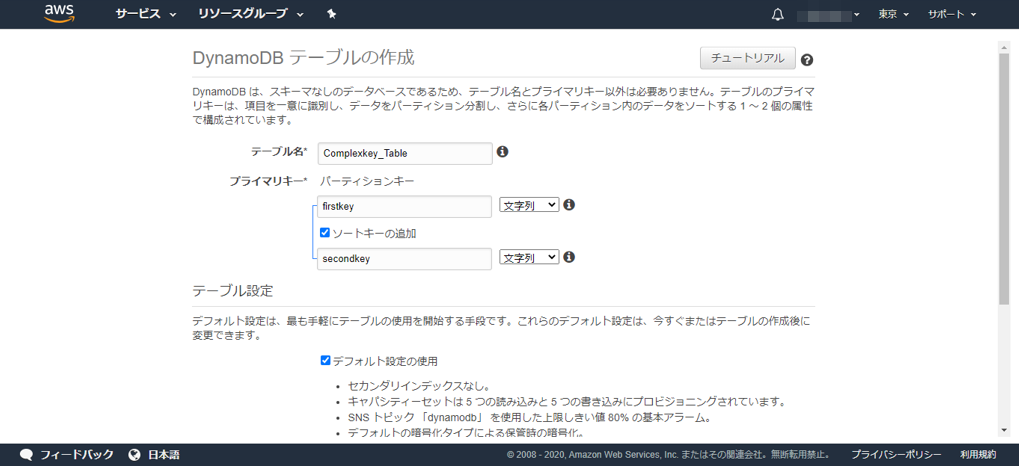Image resolution: width=1019 pixels, height=466 pixels.
Task: Click the help question mark icon
Action: [807, 60]
